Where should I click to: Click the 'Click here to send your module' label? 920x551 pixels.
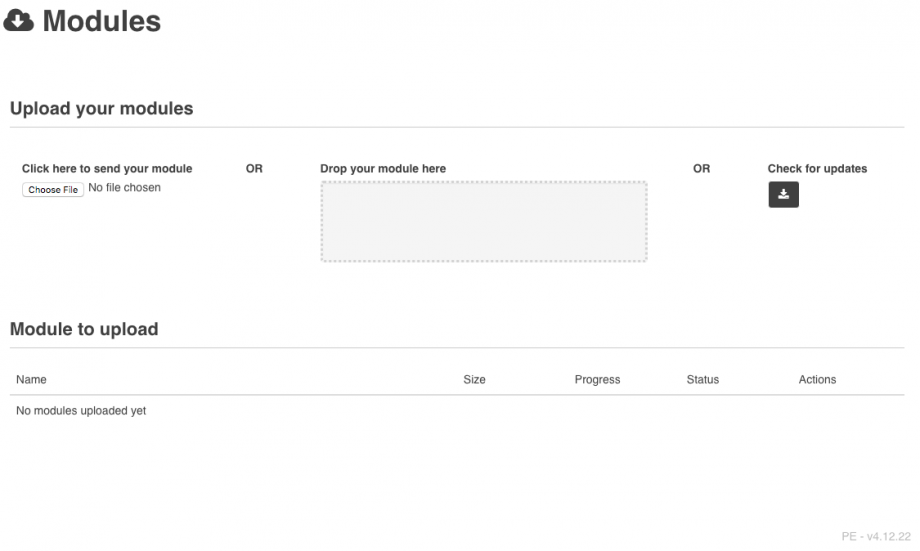107,169
